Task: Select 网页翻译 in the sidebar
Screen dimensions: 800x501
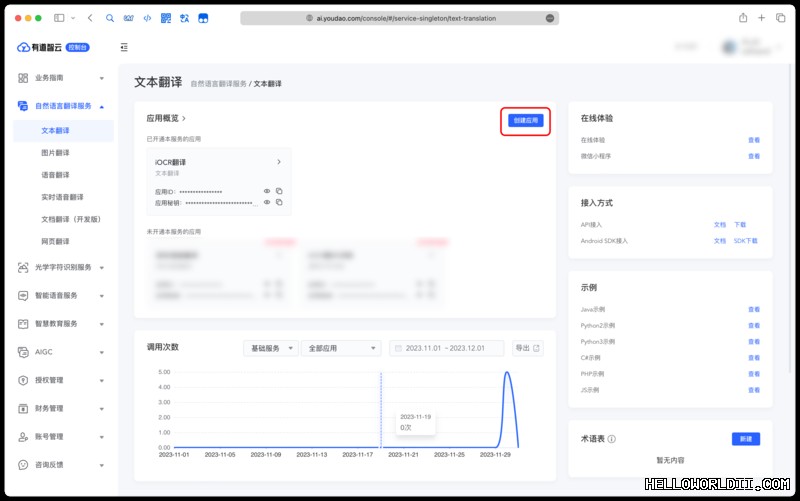Action: click(55, 241)
